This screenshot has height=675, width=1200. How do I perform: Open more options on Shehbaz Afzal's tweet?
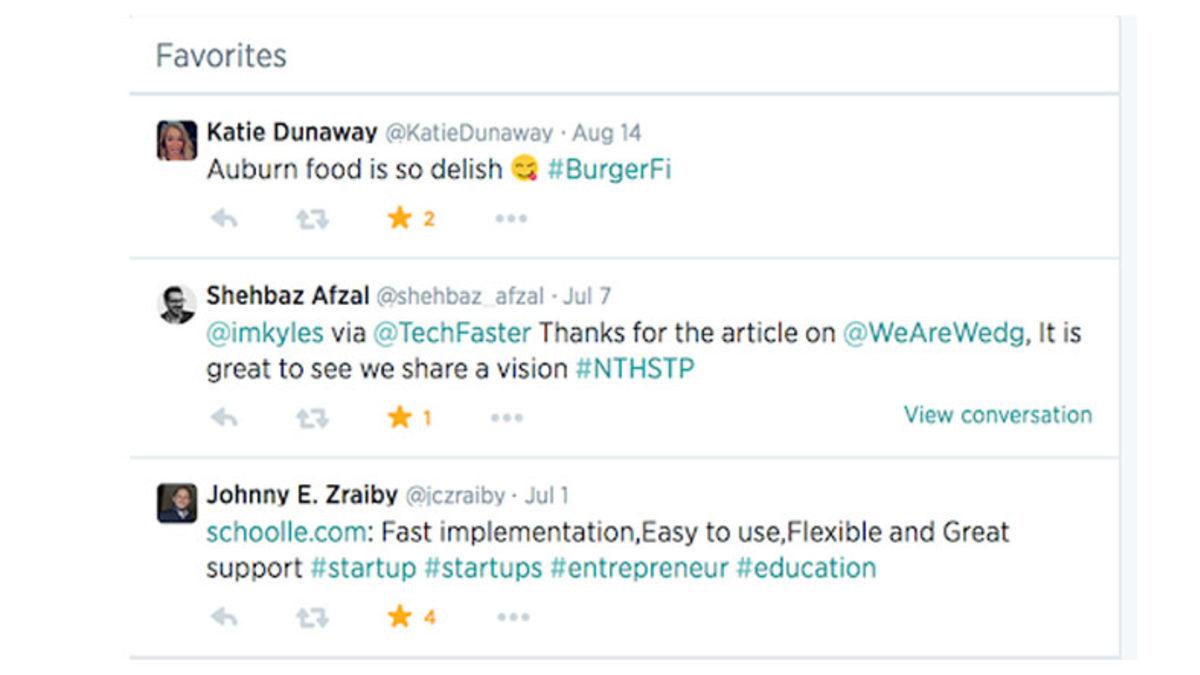point(507,418)
